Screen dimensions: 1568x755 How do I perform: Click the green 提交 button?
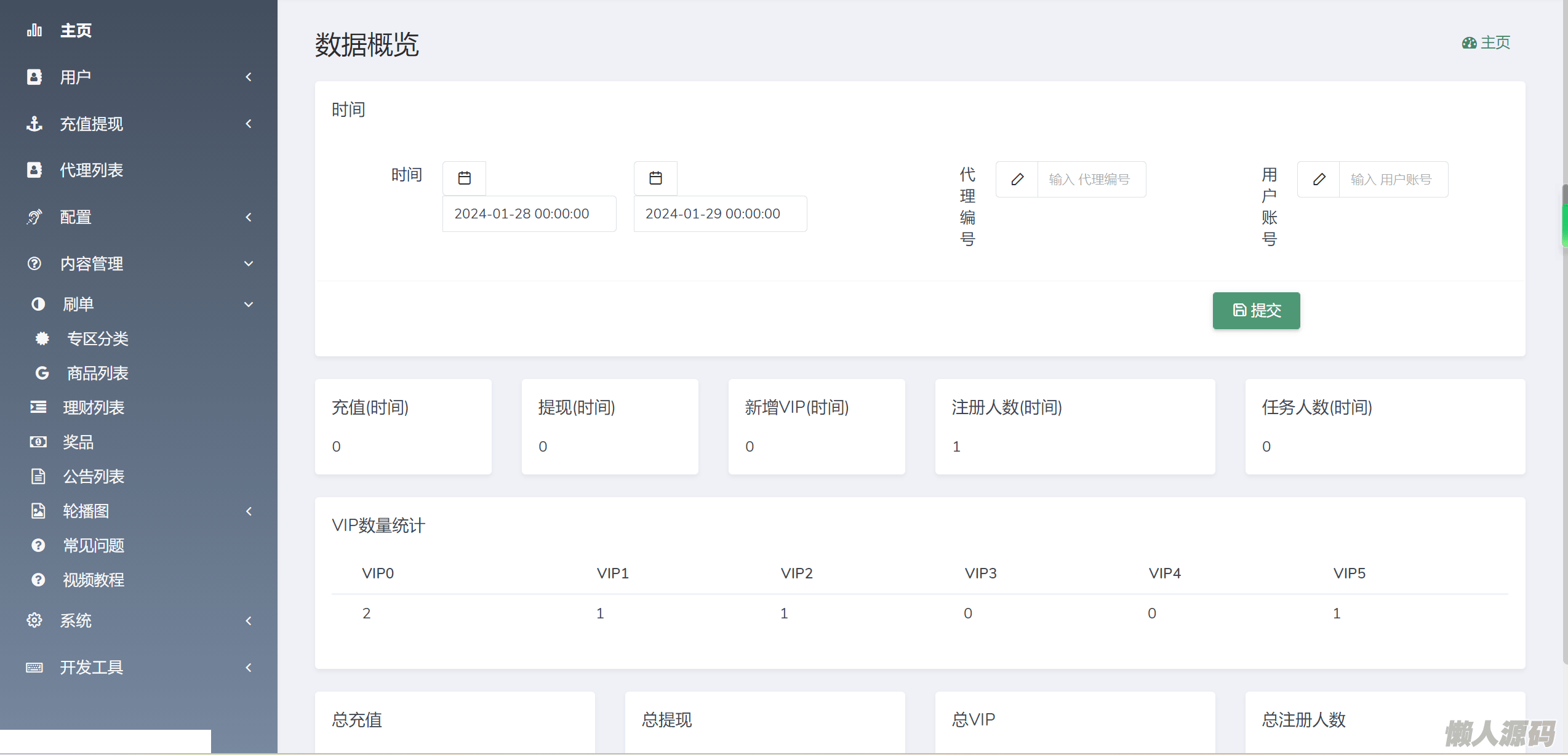point(1256,311)
